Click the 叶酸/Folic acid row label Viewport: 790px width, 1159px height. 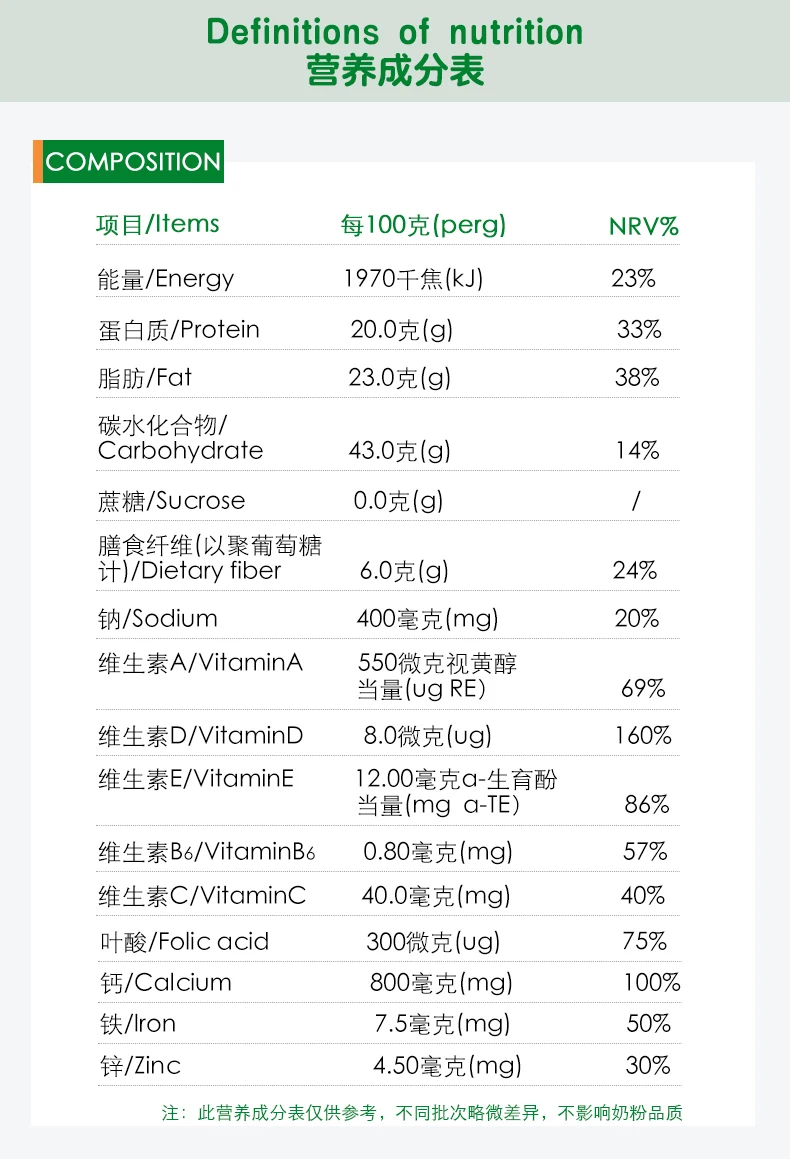pos(183,942)
